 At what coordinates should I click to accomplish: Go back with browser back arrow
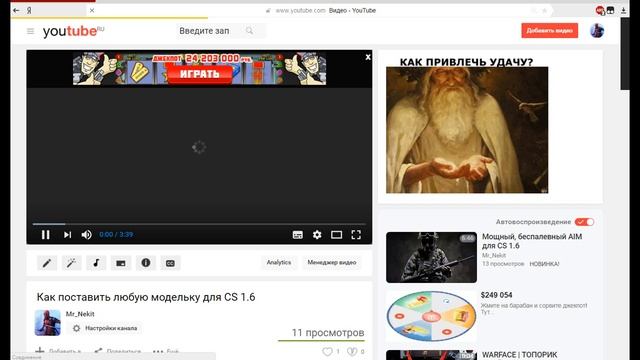coord(16,10)
